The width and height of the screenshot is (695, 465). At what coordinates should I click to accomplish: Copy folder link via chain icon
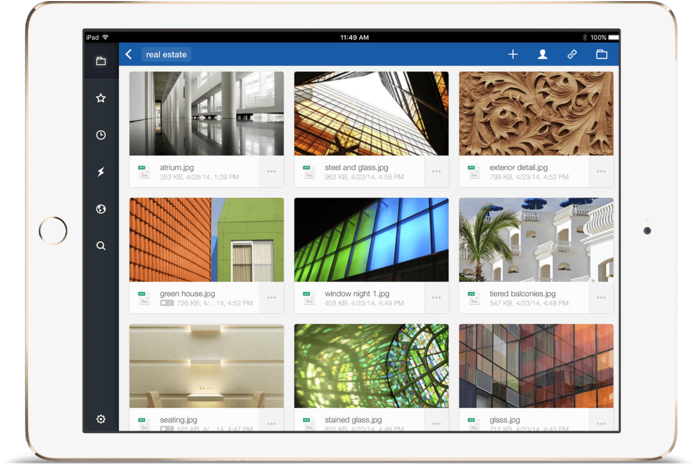pos(573,55)
